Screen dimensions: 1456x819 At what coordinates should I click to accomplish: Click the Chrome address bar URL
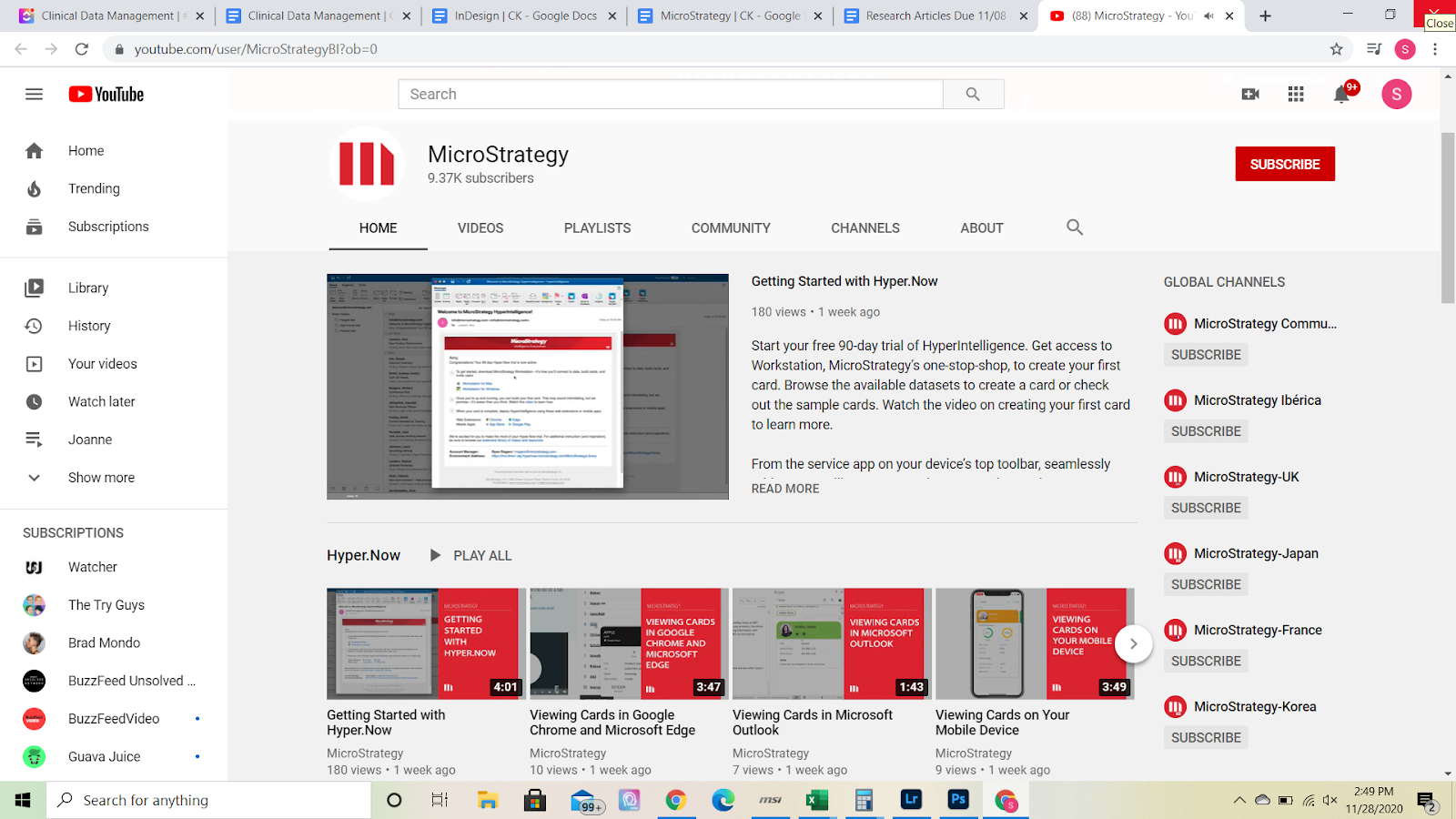point(256,49)
